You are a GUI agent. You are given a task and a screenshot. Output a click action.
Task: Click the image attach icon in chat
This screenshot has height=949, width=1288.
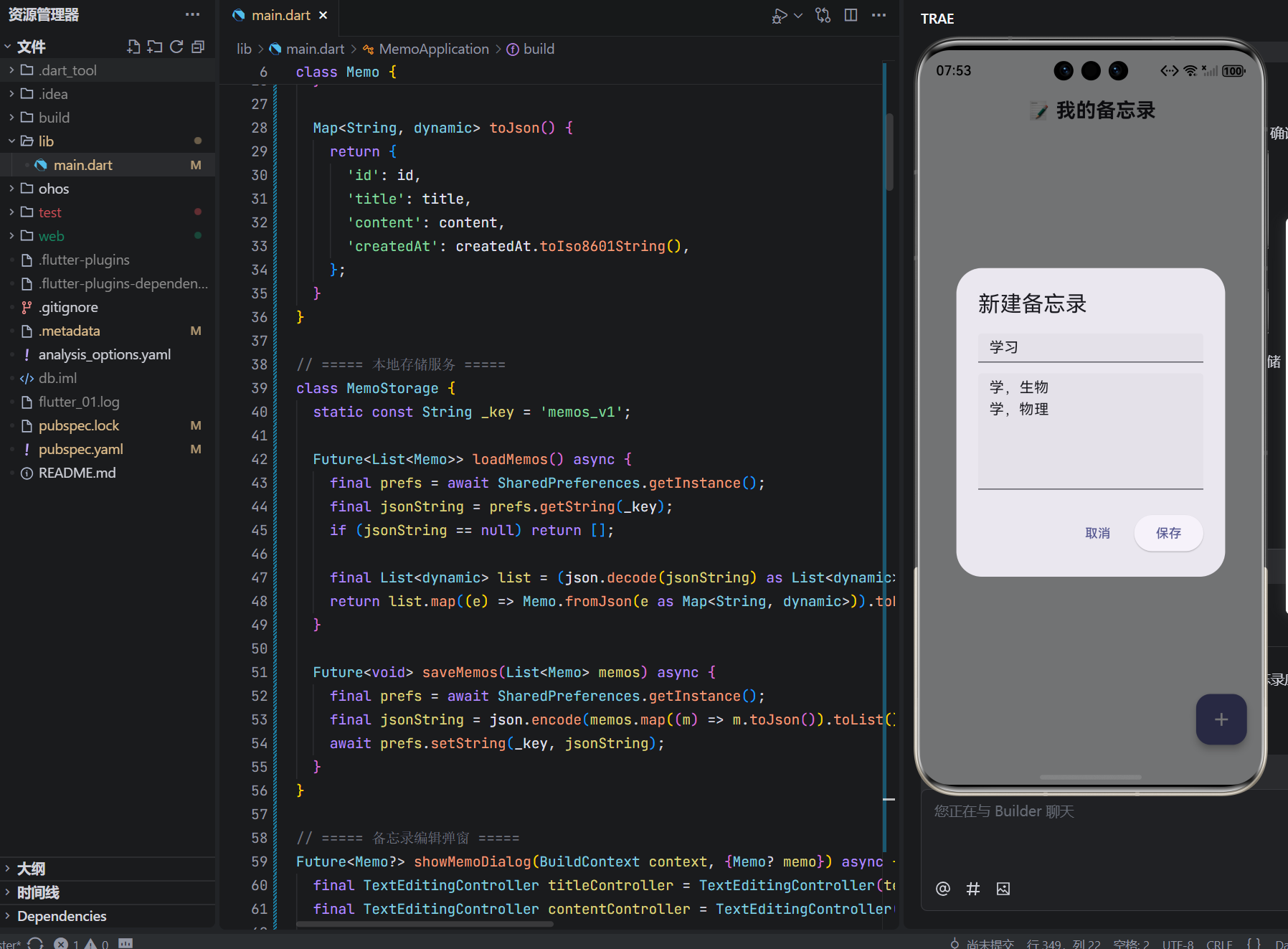[x=1003, y=889]
